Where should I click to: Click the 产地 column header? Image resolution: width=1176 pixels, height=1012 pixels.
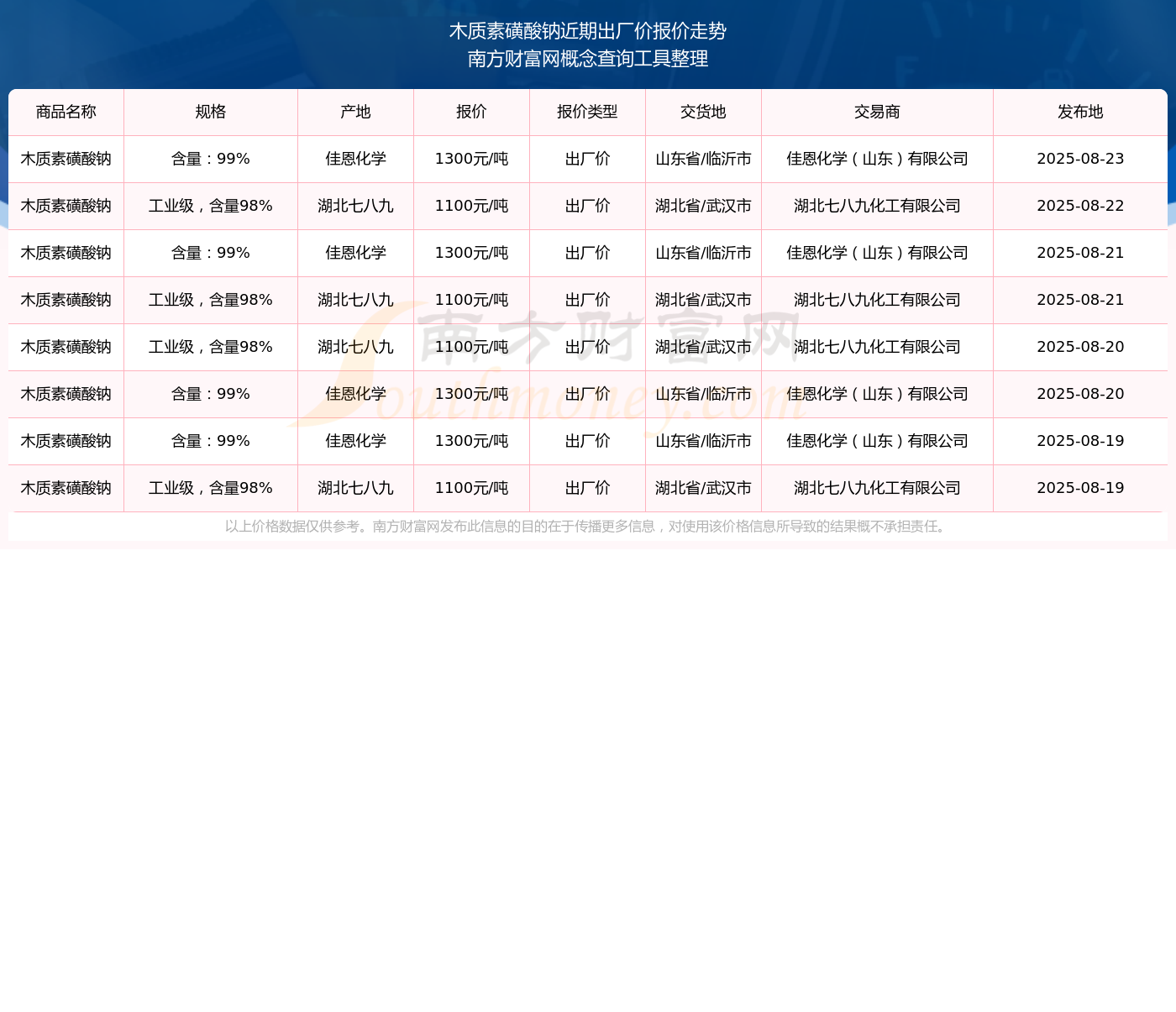click(x=355, y=113)
